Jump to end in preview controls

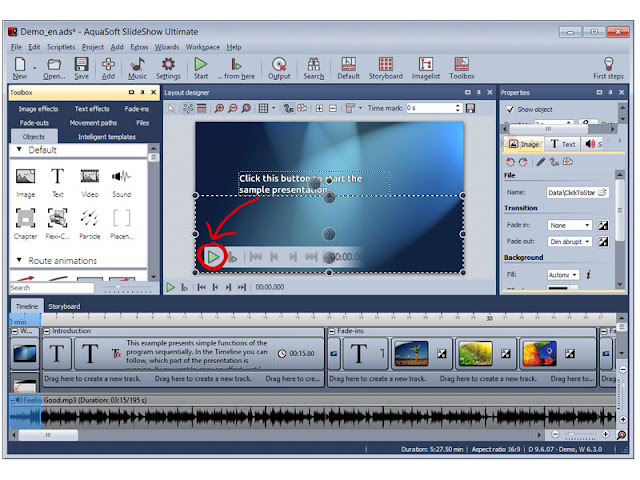tap(242, 287)
